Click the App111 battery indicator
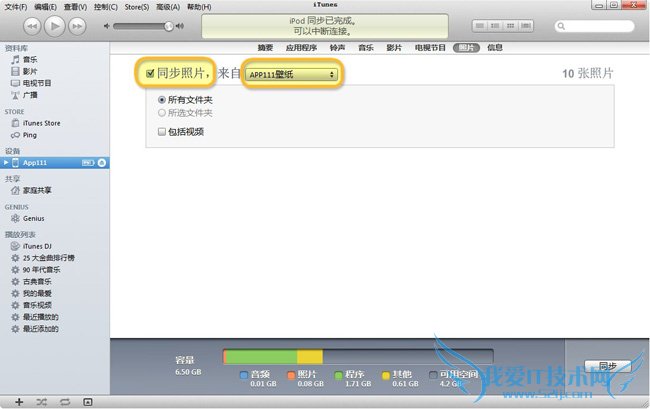This screenshot has height=409, width=650. [x=88, y=163]
